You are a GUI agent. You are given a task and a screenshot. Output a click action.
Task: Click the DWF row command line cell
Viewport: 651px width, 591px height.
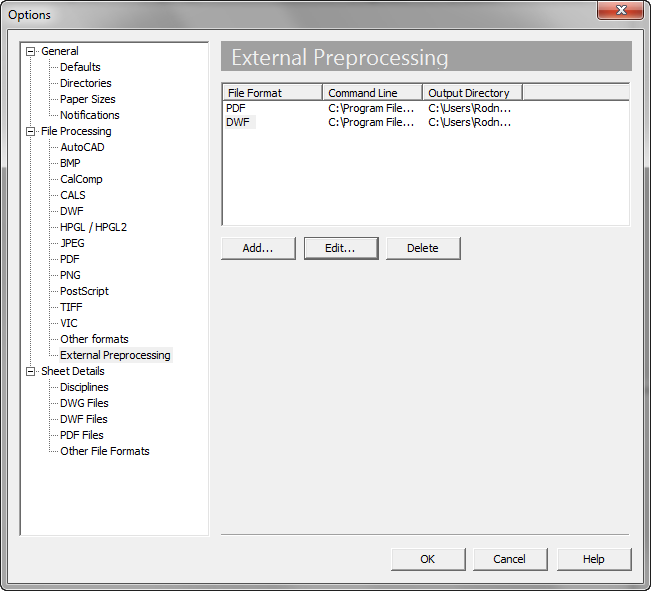[x=371, y=122]
